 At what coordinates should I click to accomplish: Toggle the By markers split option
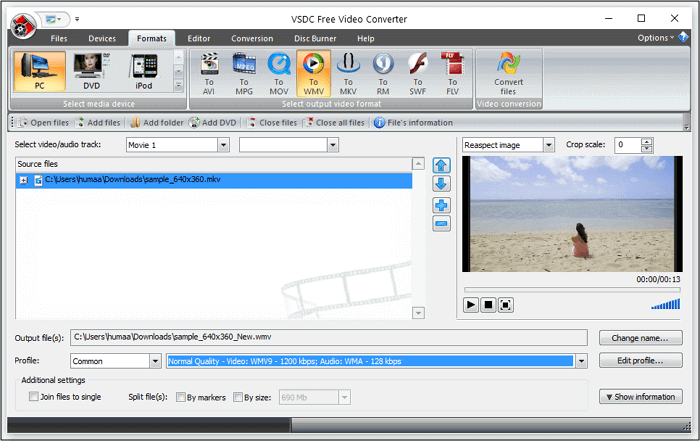coord(181,397)
